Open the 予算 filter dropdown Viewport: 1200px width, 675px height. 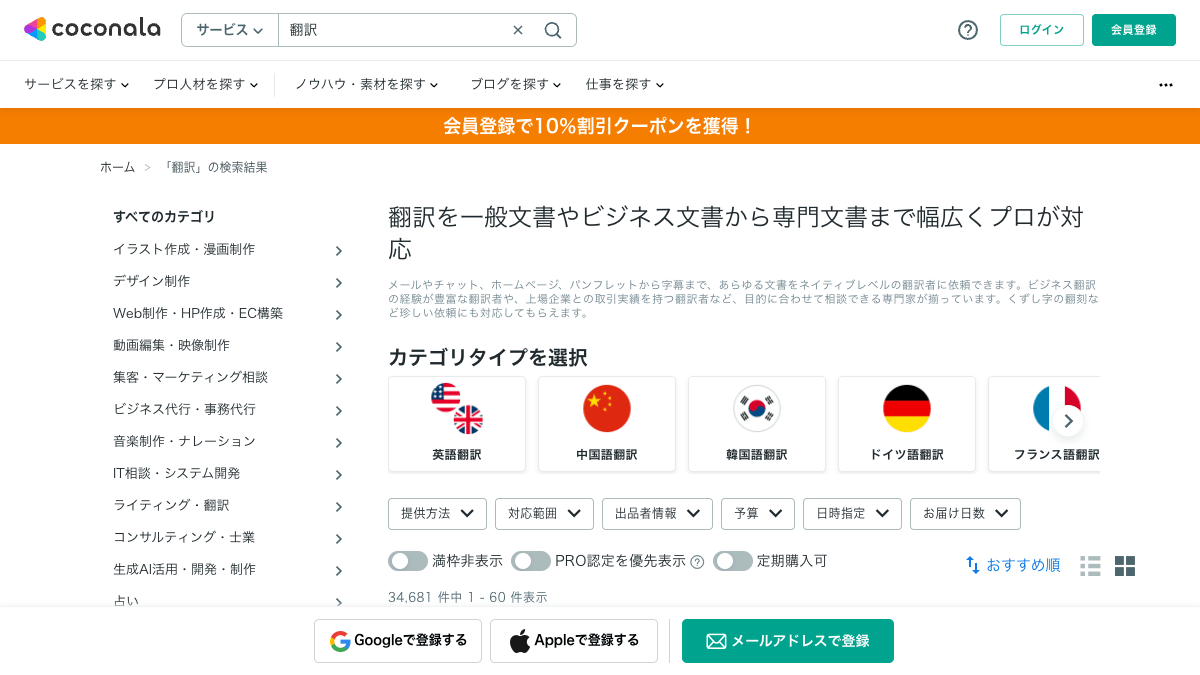(758, 513)
